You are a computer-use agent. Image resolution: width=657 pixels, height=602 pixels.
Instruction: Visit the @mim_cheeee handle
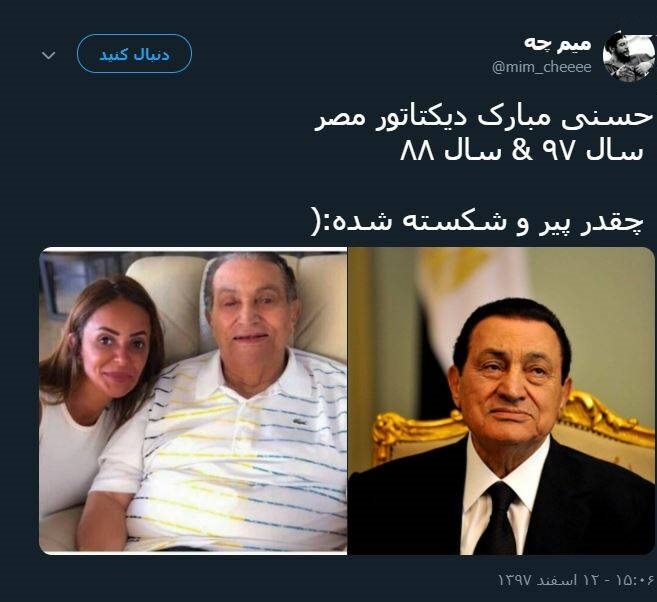(542, 67)
